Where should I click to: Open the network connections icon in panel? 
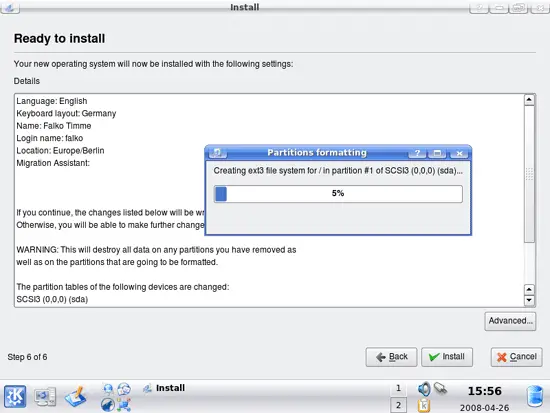point(124,405)
